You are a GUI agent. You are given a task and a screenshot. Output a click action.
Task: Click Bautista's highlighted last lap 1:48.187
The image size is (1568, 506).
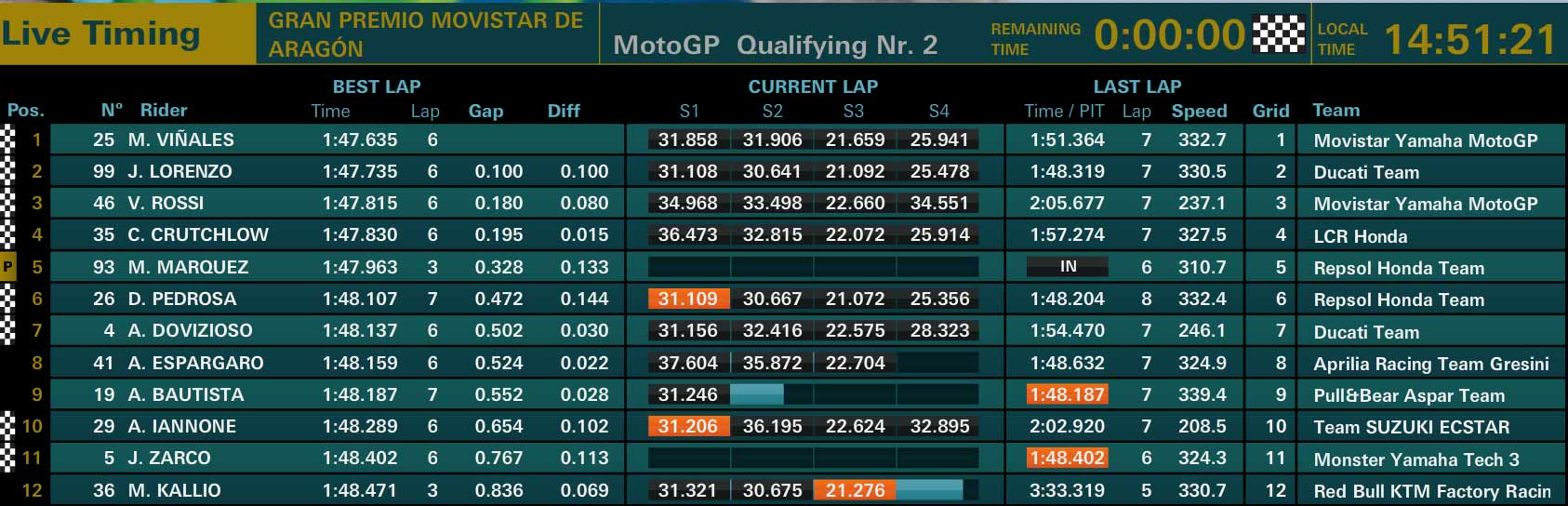pos(1068,394)
